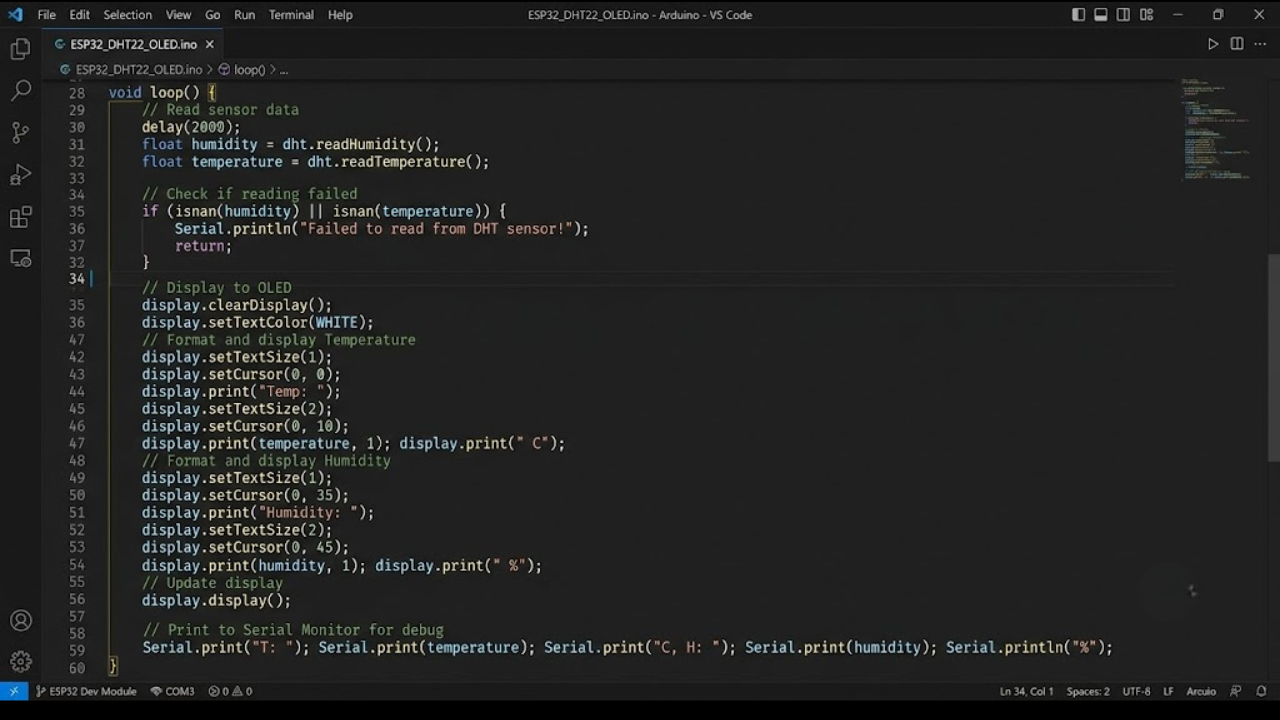Click the code minimap overview
This screenshot has width=1280, height=720.
pyautogui.click(x=1216, y=129)
